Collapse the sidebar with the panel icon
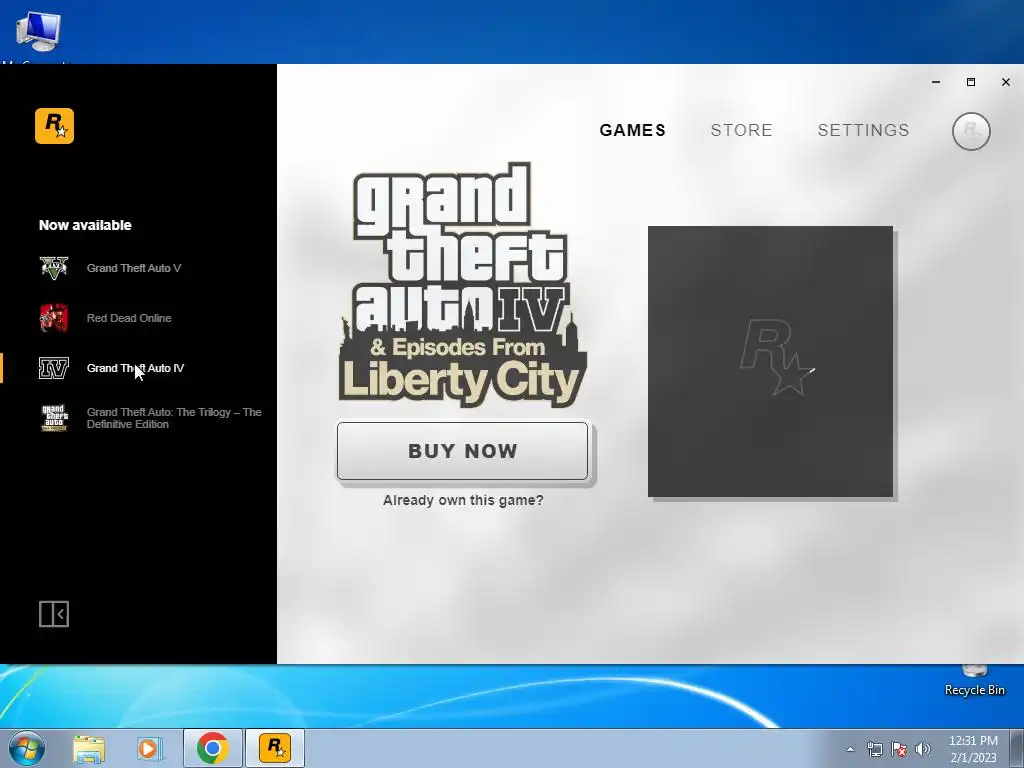Viewport: 1024px width, 768px height. (x=54, y=614)
